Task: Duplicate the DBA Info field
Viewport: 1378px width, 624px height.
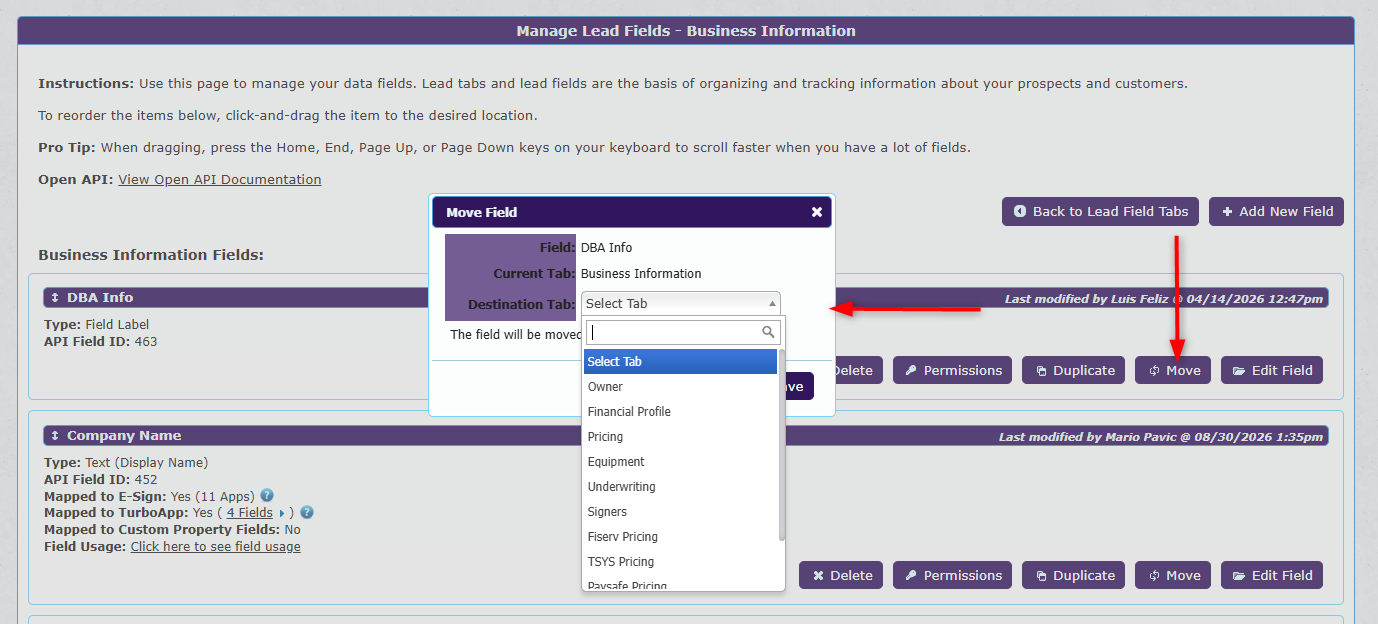Action: pos(1073,370)
